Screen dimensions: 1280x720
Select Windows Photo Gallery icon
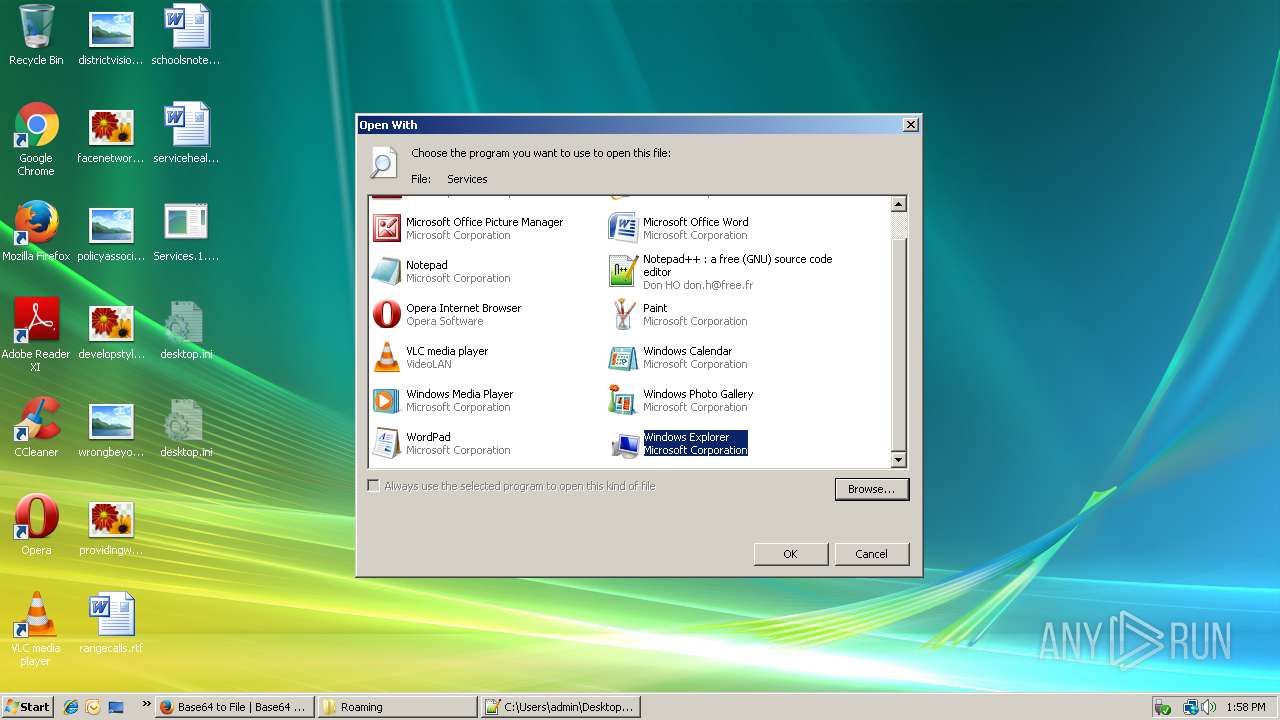(623, 400)
